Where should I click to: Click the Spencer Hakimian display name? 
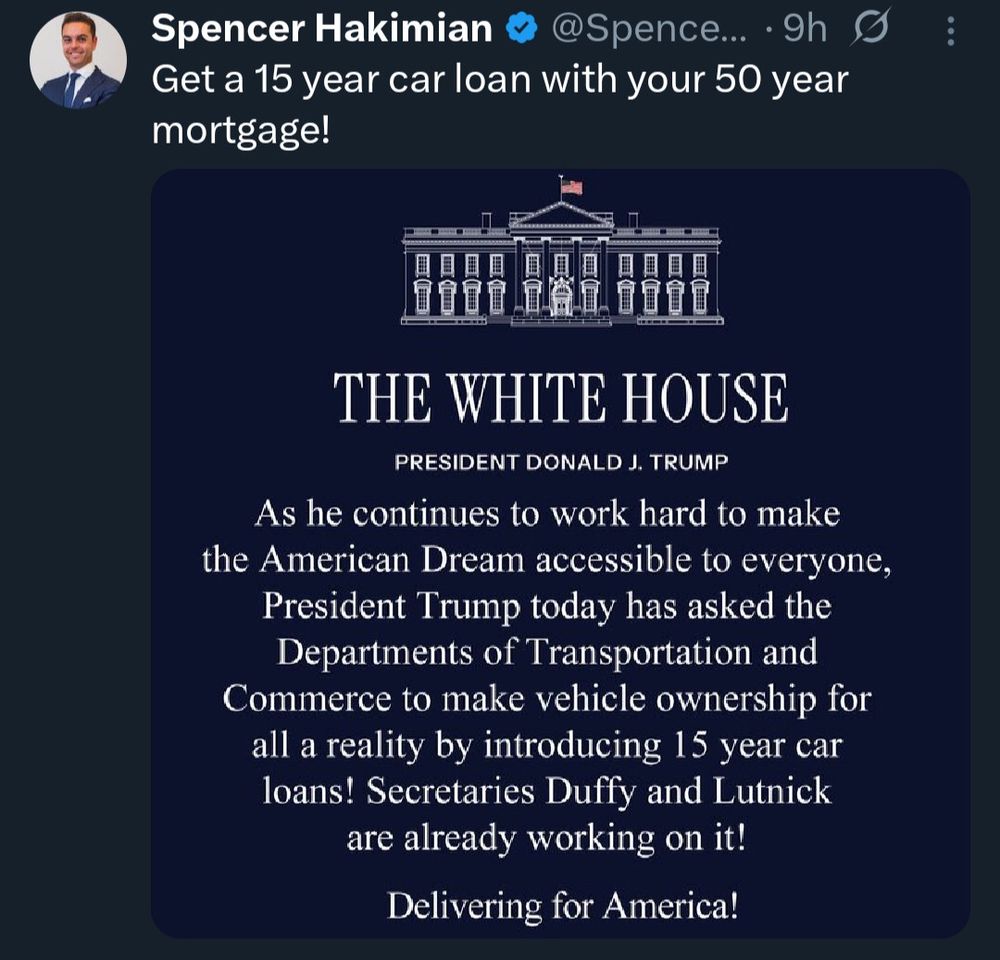(322, 31)
